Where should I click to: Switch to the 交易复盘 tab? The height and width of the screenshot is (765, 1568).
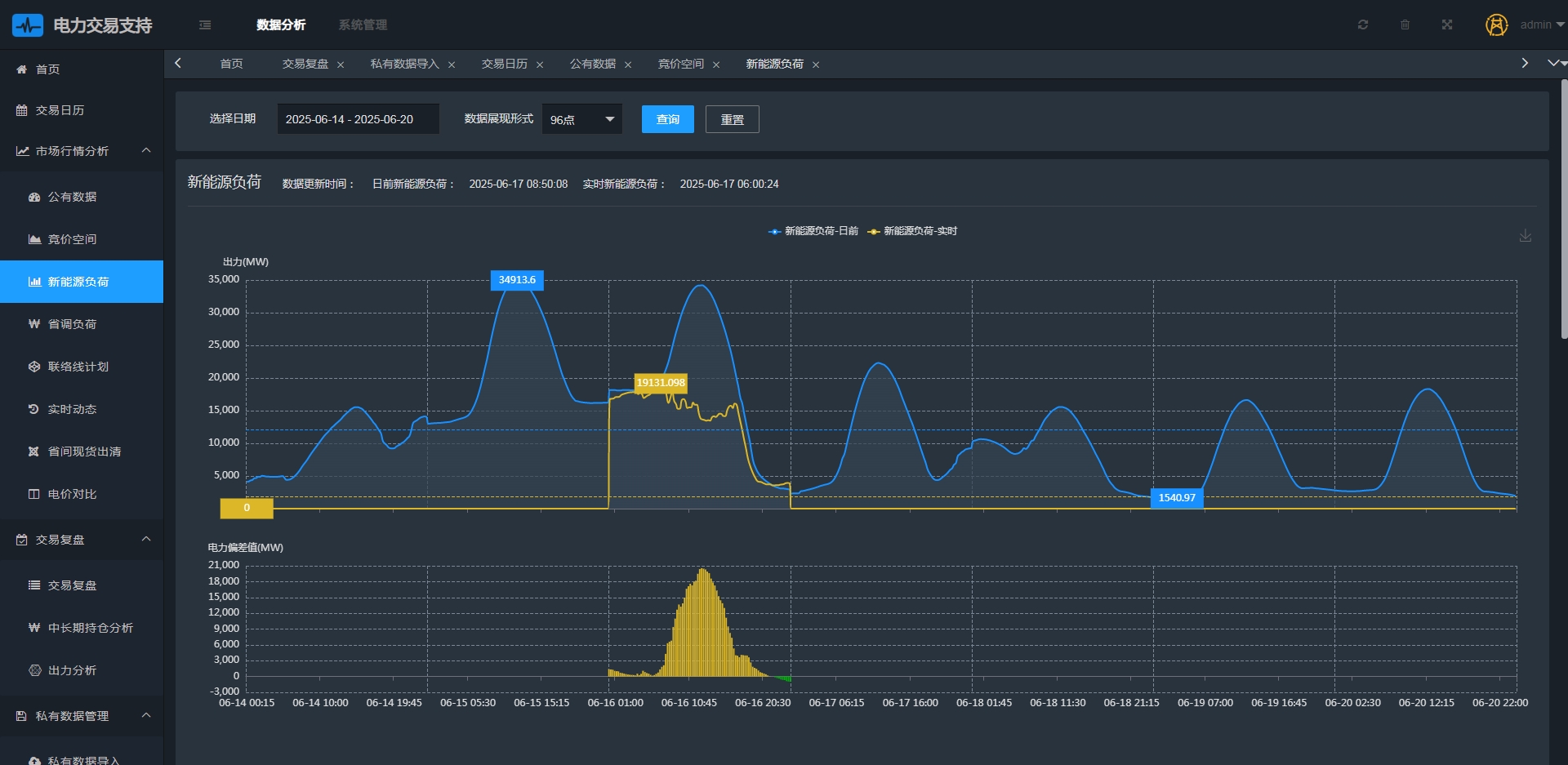(x=305, y=64)
